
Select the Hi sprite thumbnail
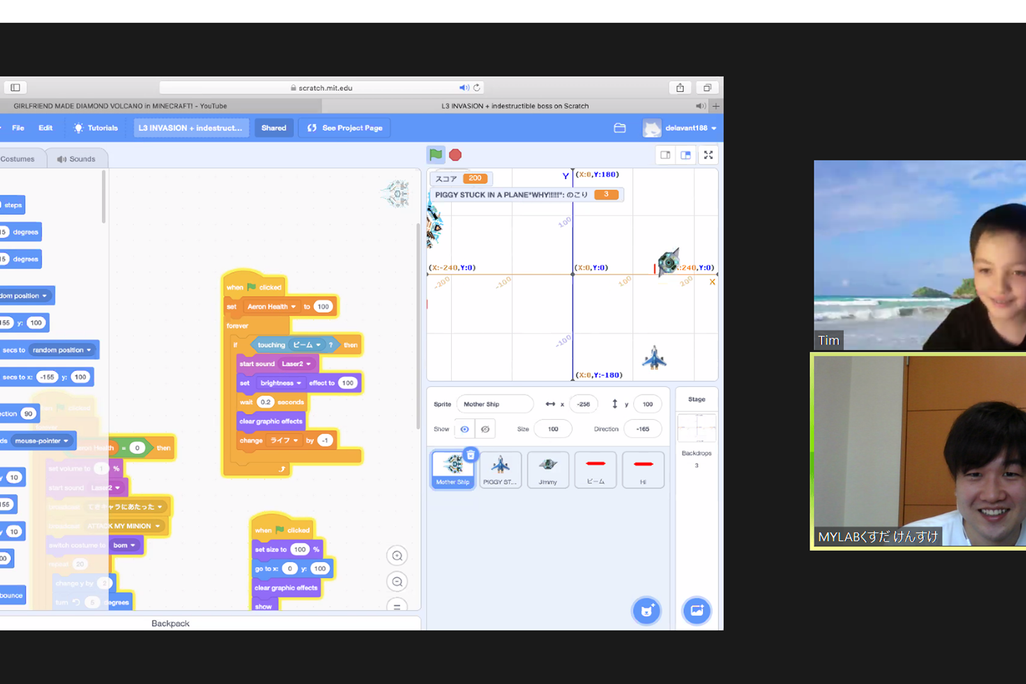[x=643, y=469]
